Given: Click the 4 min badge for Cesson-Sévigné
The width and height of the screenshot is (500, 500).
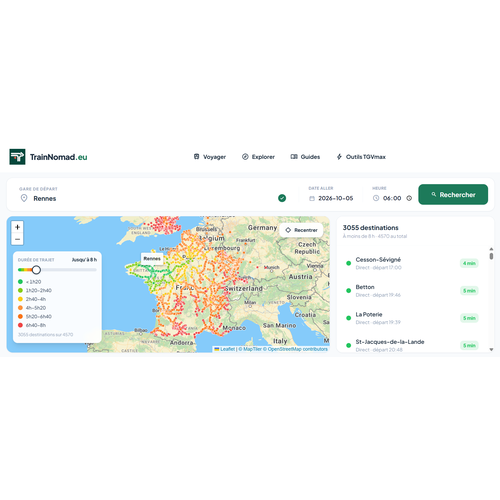Looking at the screenshot, I should [469, 263].
